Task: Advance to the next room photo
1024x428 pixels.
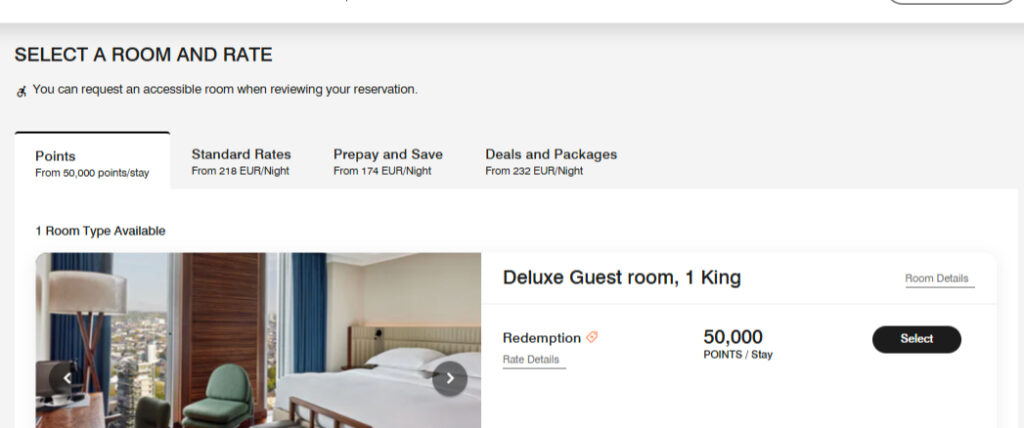Action: (x=450, y=378)
